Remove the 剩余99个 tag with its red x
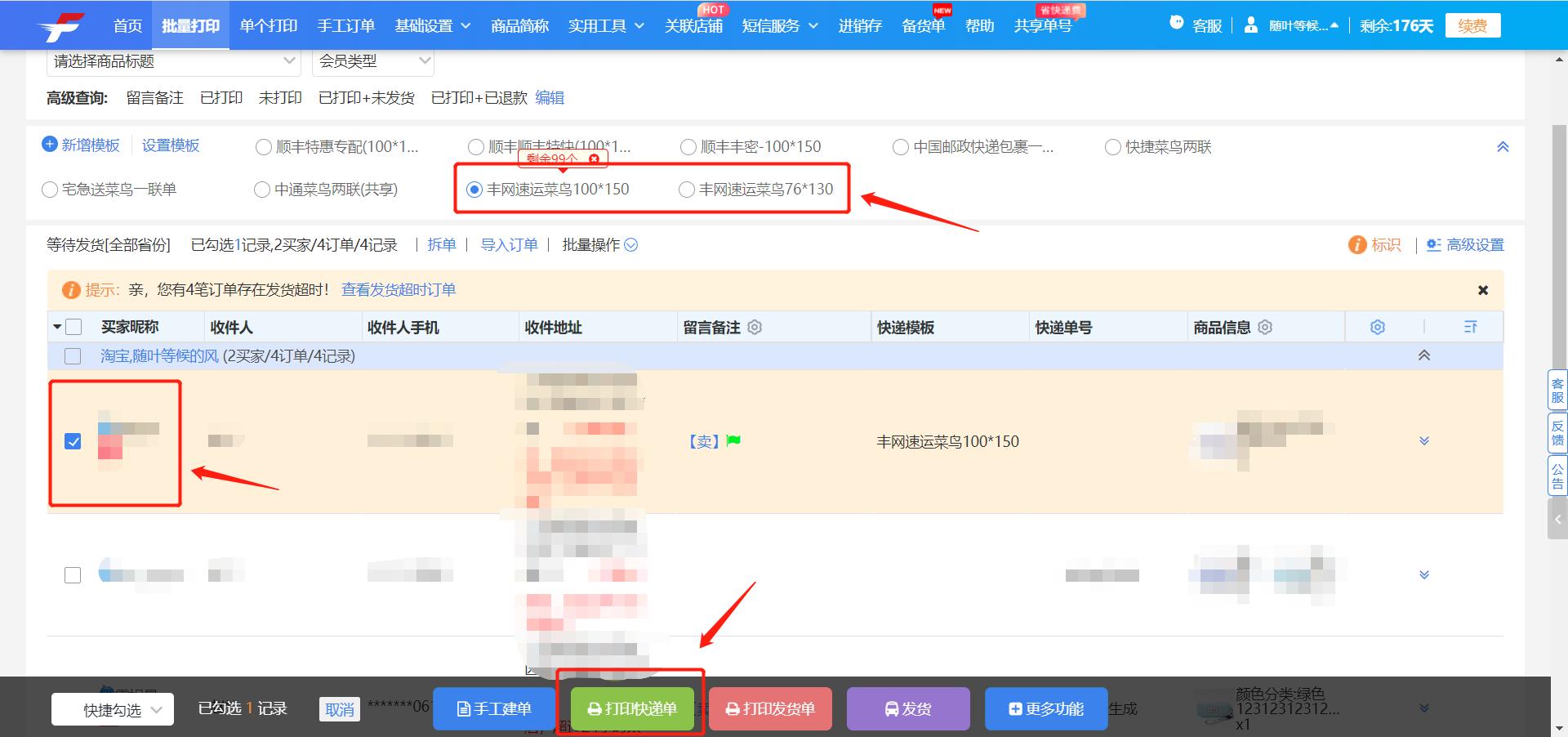The image size is (1568, 737). pyautogui.click(x=594, y=159)
